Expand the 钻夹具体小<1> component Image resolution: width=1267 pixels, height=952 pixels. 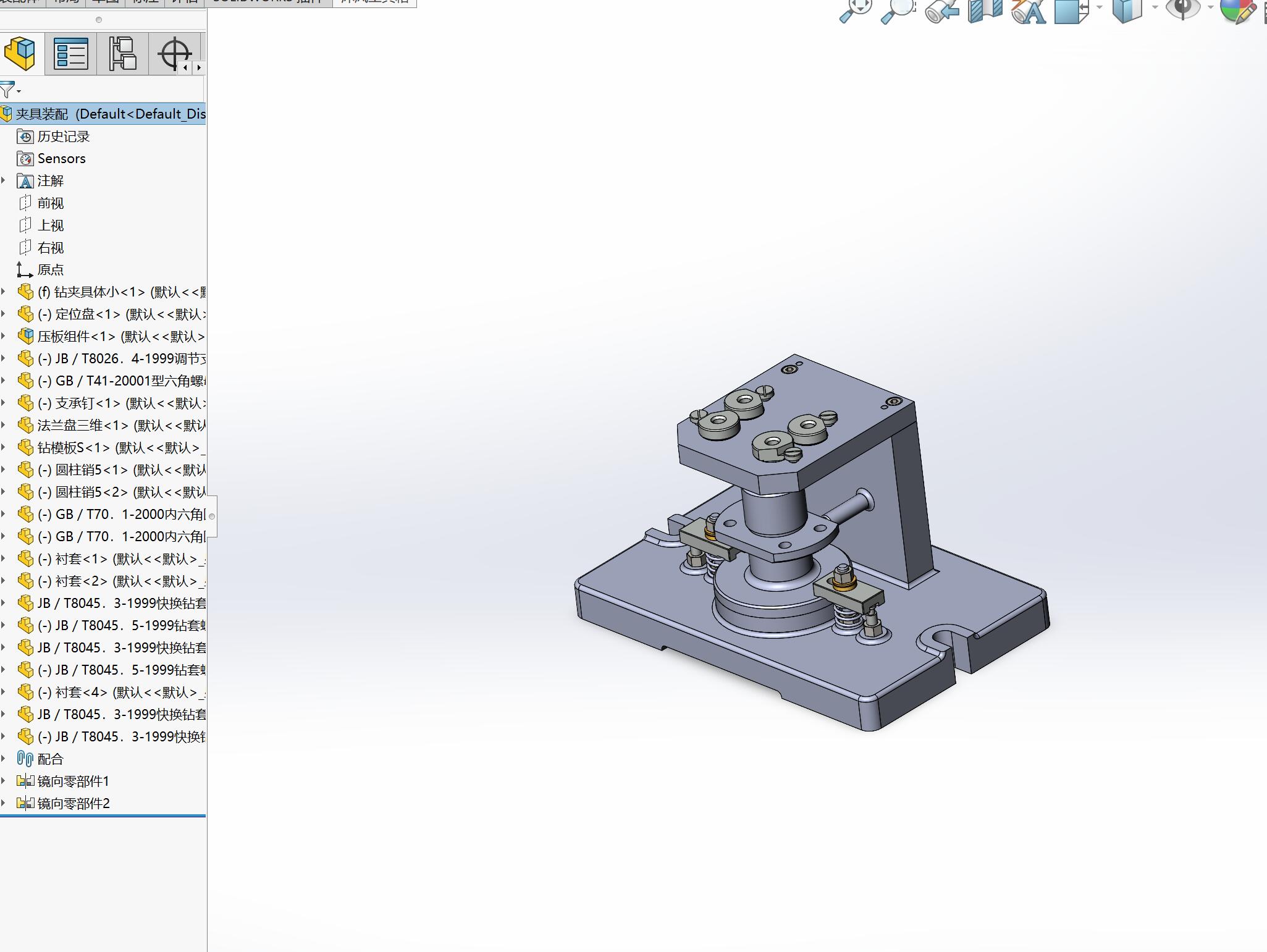(4, 292)
